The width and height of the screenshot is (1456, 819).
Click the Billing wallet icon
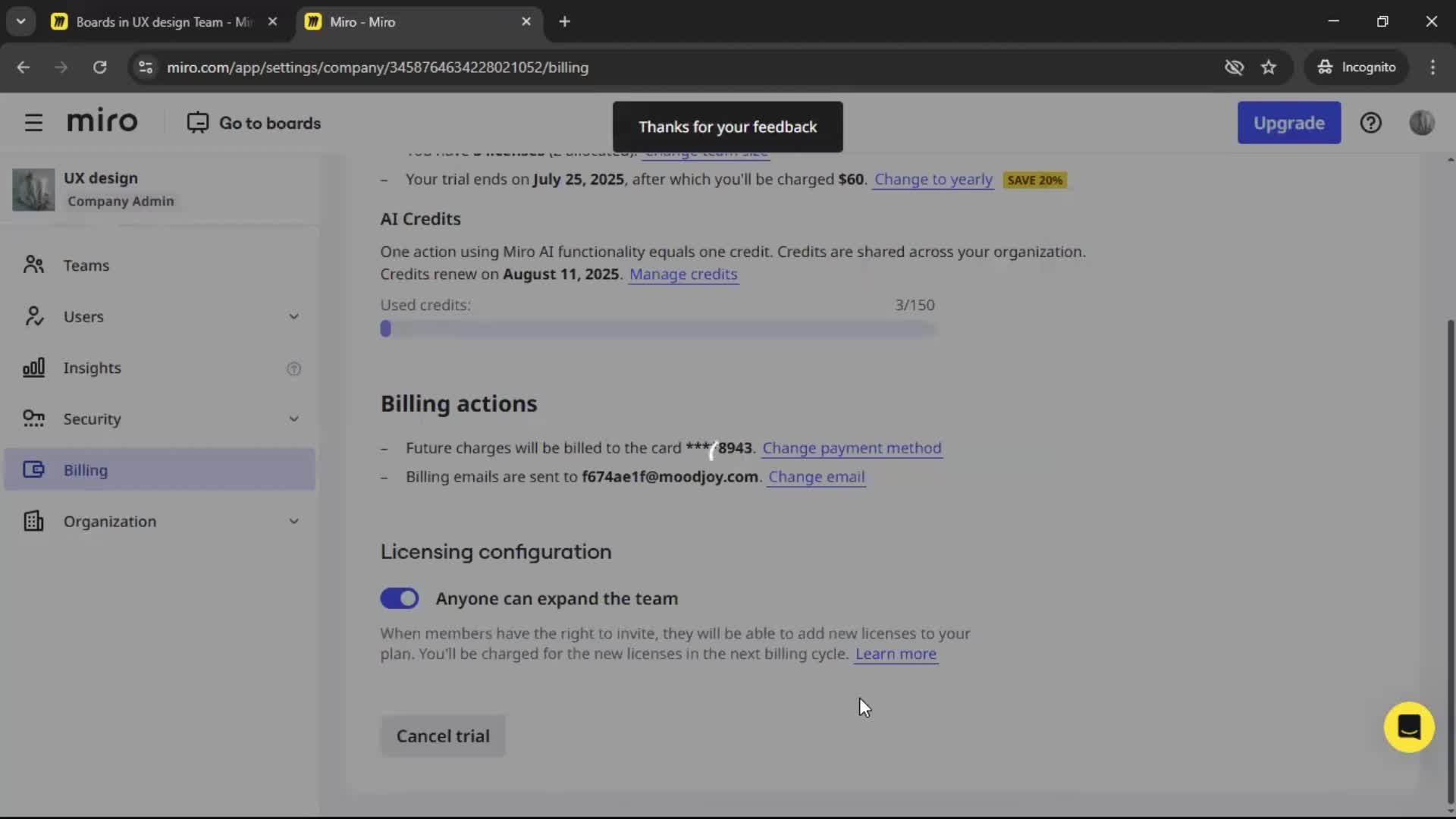click(x=33, y=469)
